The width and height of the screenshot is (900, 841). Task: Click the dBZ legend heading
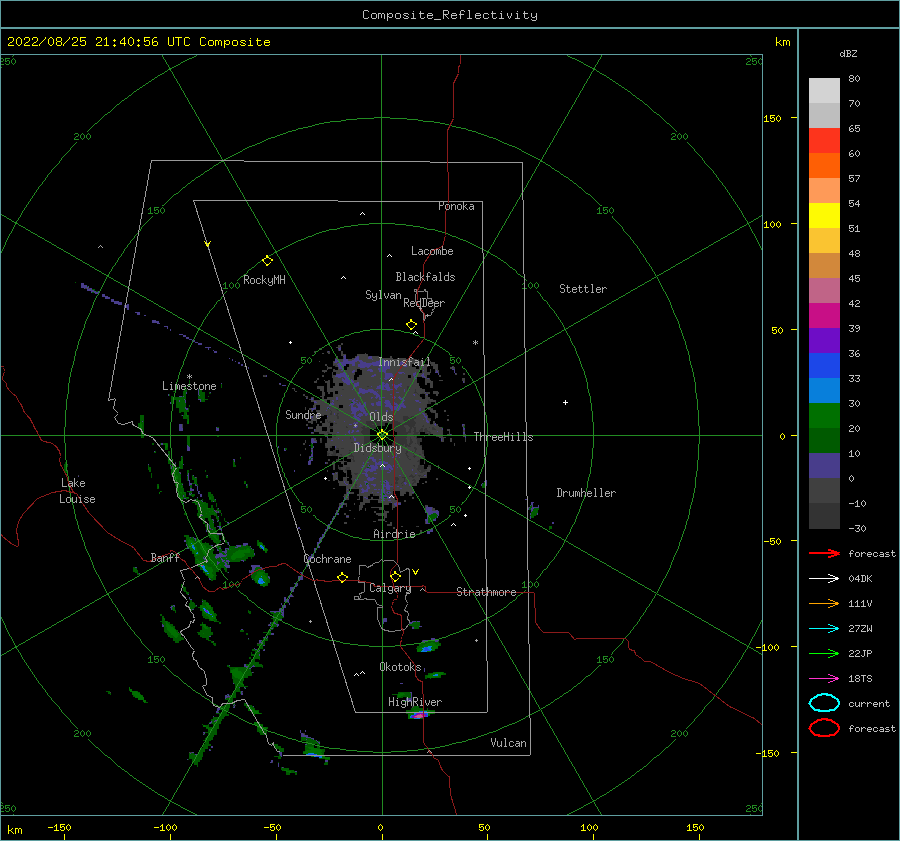pos(848,53)
